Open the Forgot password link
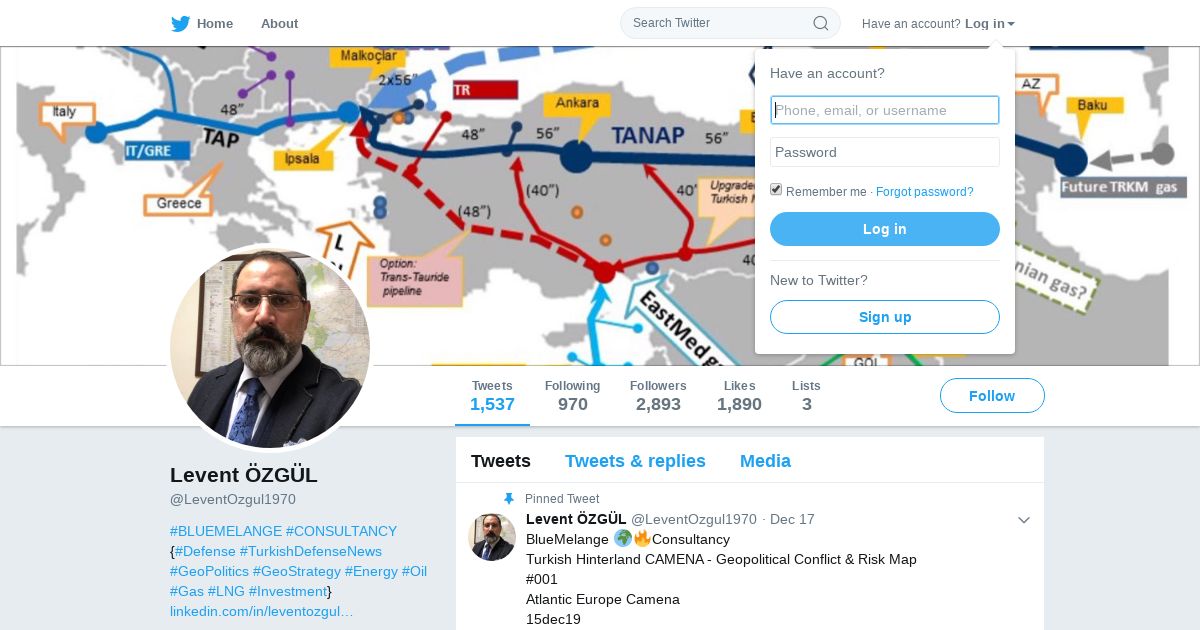This screenshot has height=630, width=1200. point(925,192)
